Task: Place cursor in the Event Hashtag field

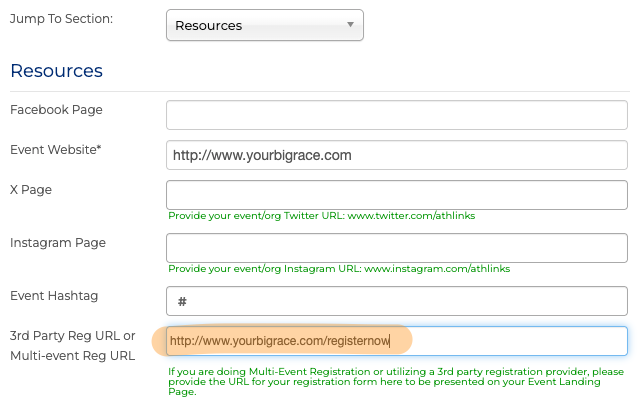Action: [396, 301]
